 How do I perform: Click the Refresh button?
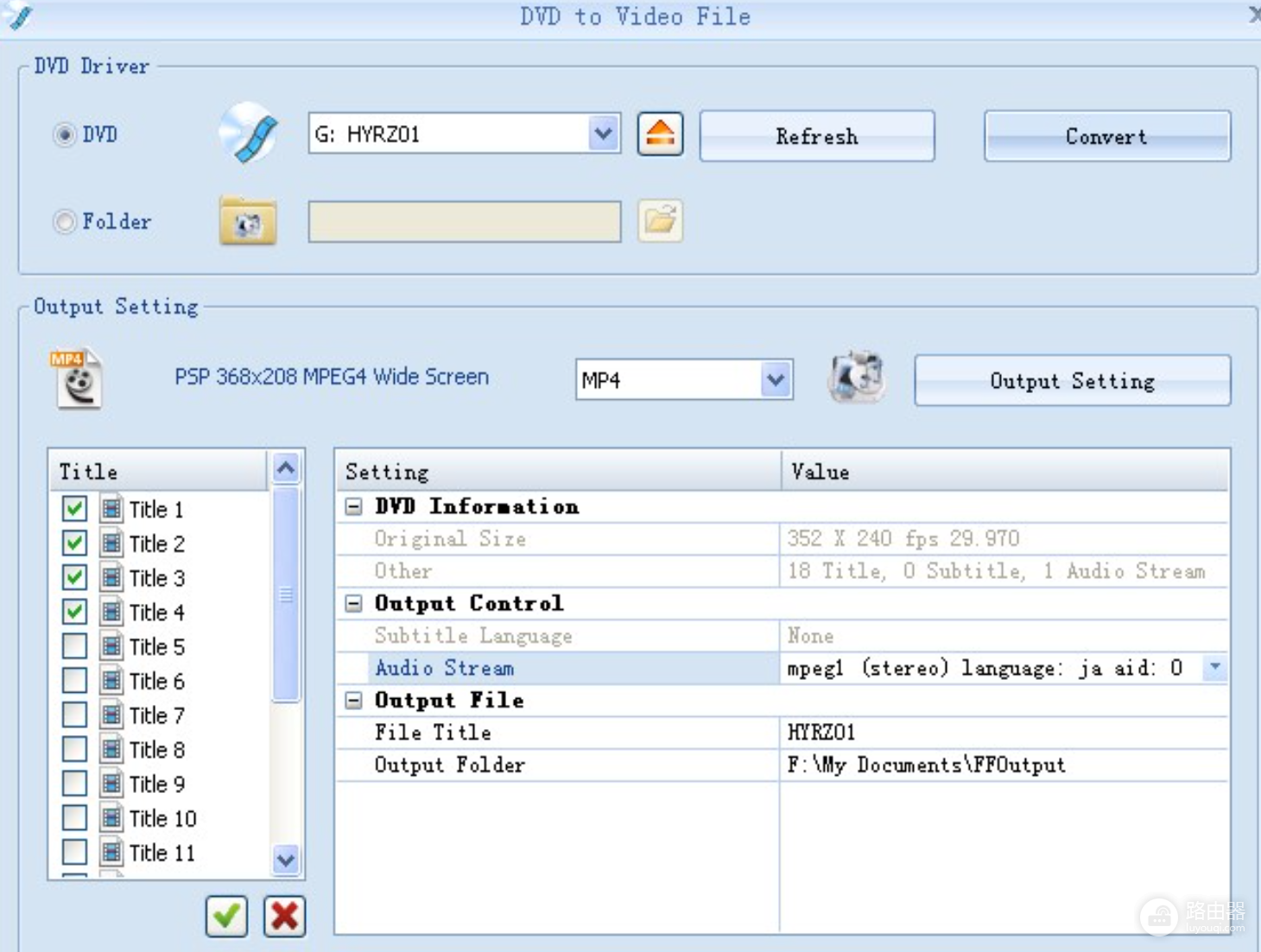tap(817, 136)
